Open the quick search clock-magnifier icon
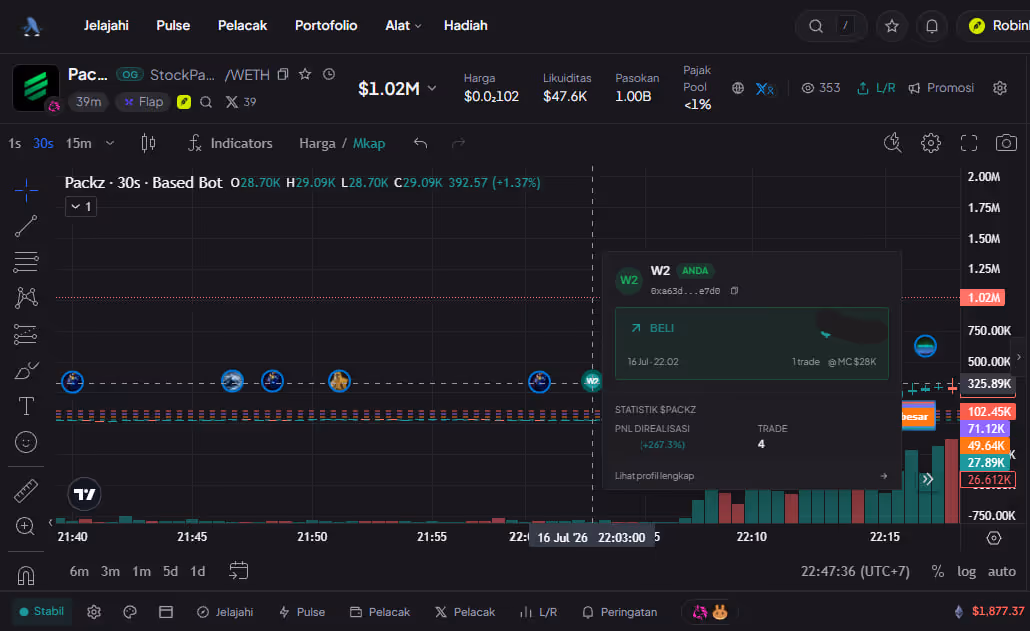 pyautogui.click(x=893, y=142)
